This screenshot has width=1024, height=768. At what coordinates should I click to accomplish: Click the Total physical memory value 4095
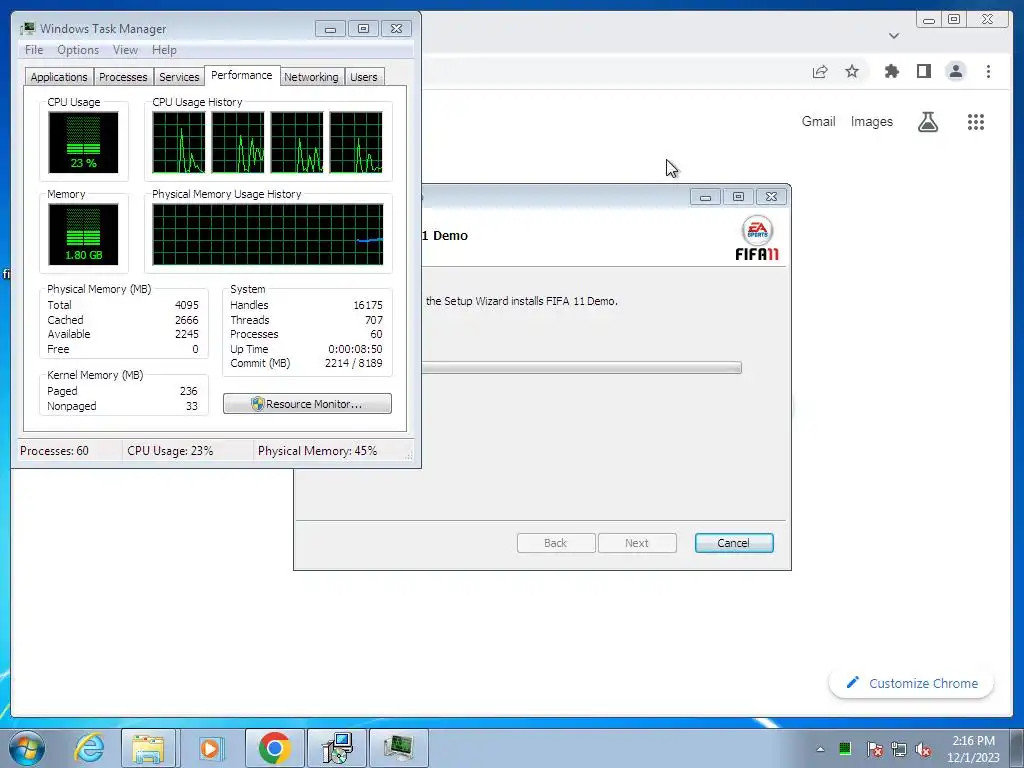187,305
